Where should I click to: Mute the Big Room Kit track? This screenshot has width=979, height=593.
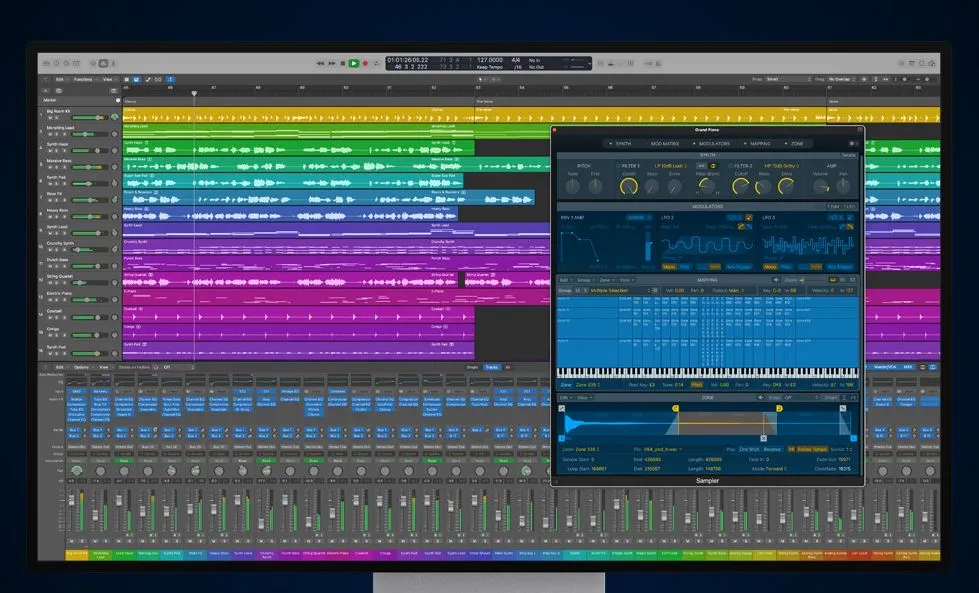51,118
